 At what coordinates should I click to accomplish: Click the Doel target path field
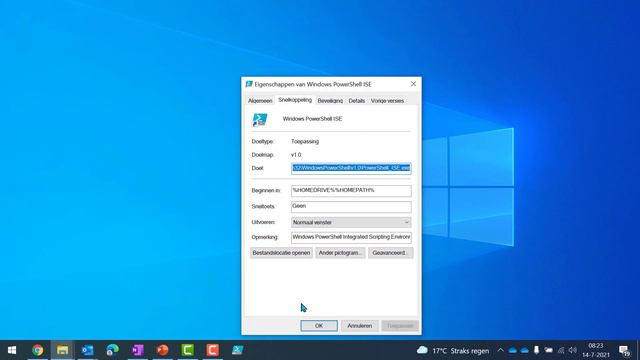coord(351,168)
